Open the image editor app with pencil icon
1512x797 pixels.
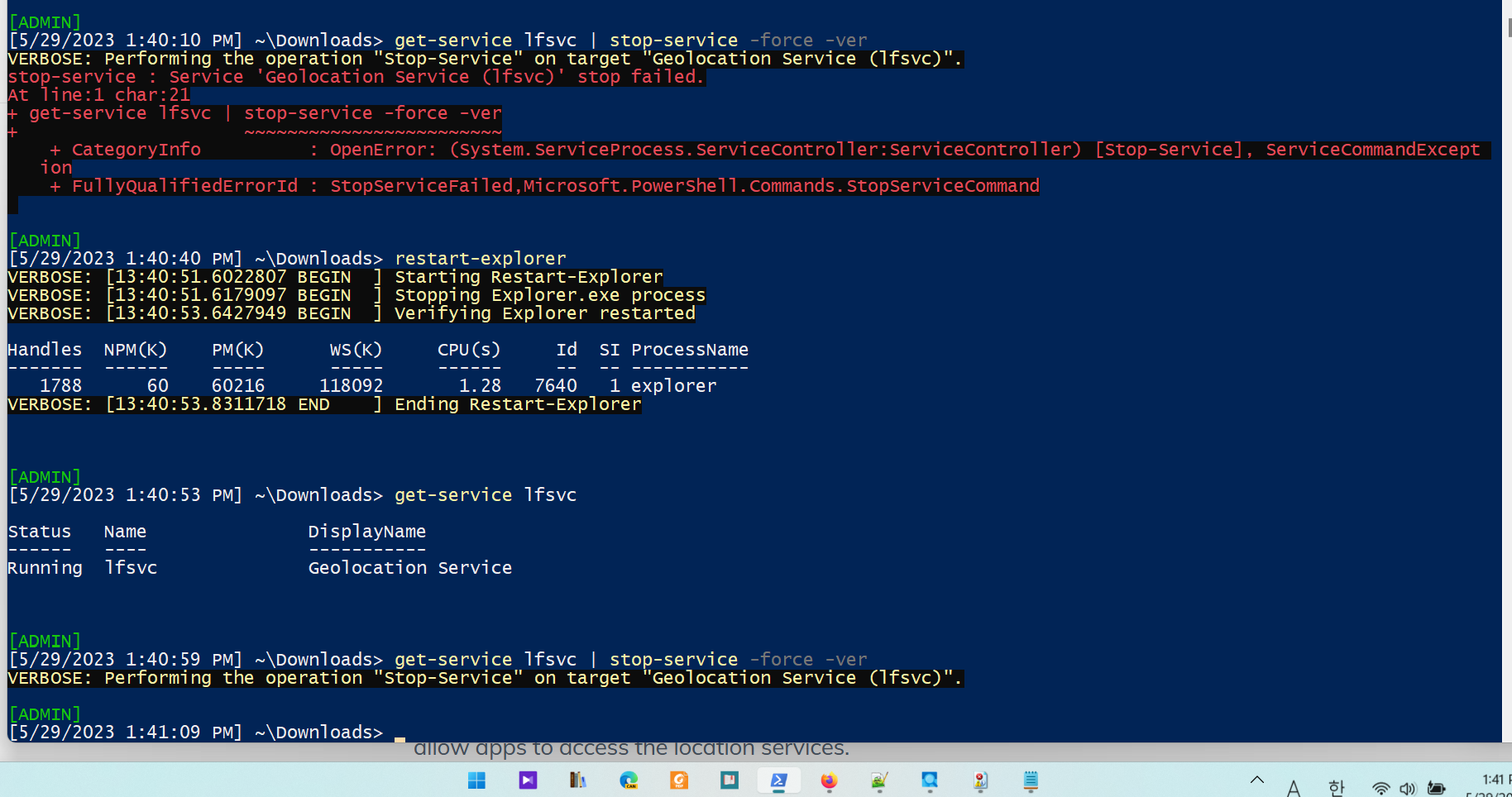879,780
